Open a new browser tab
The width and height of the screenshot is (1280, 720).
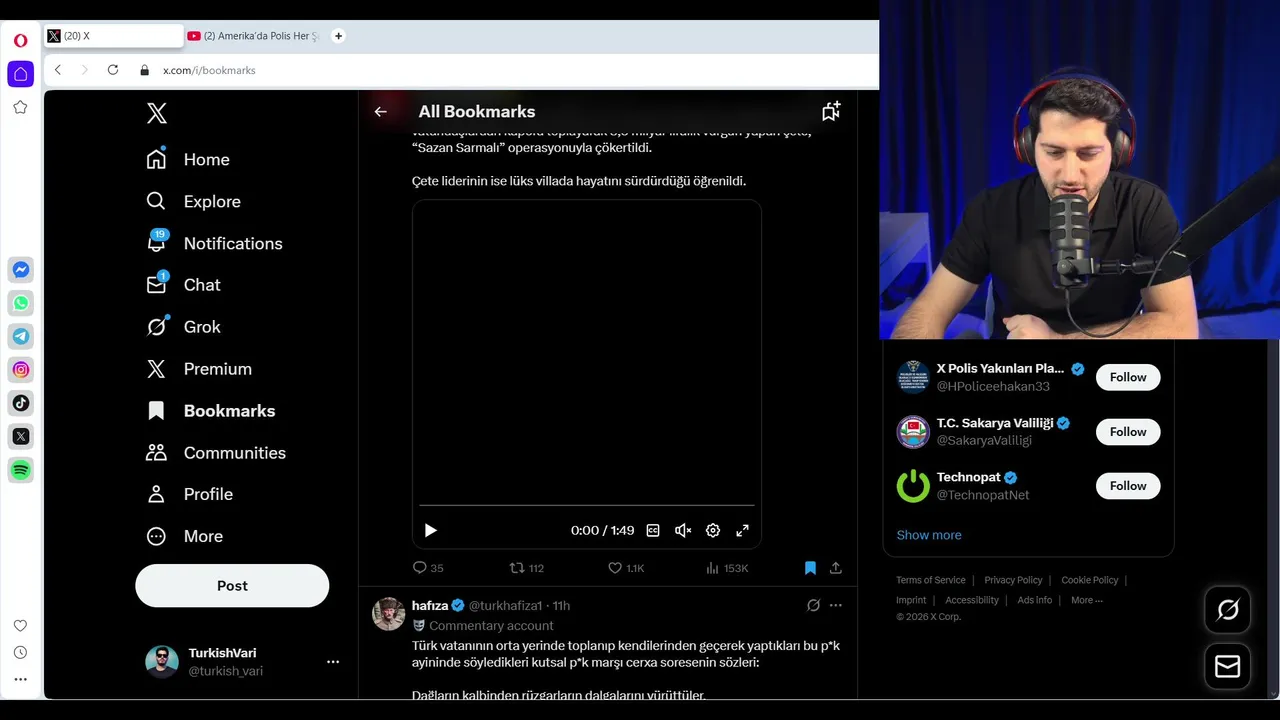pyautogui.click(x=338, y=36)
